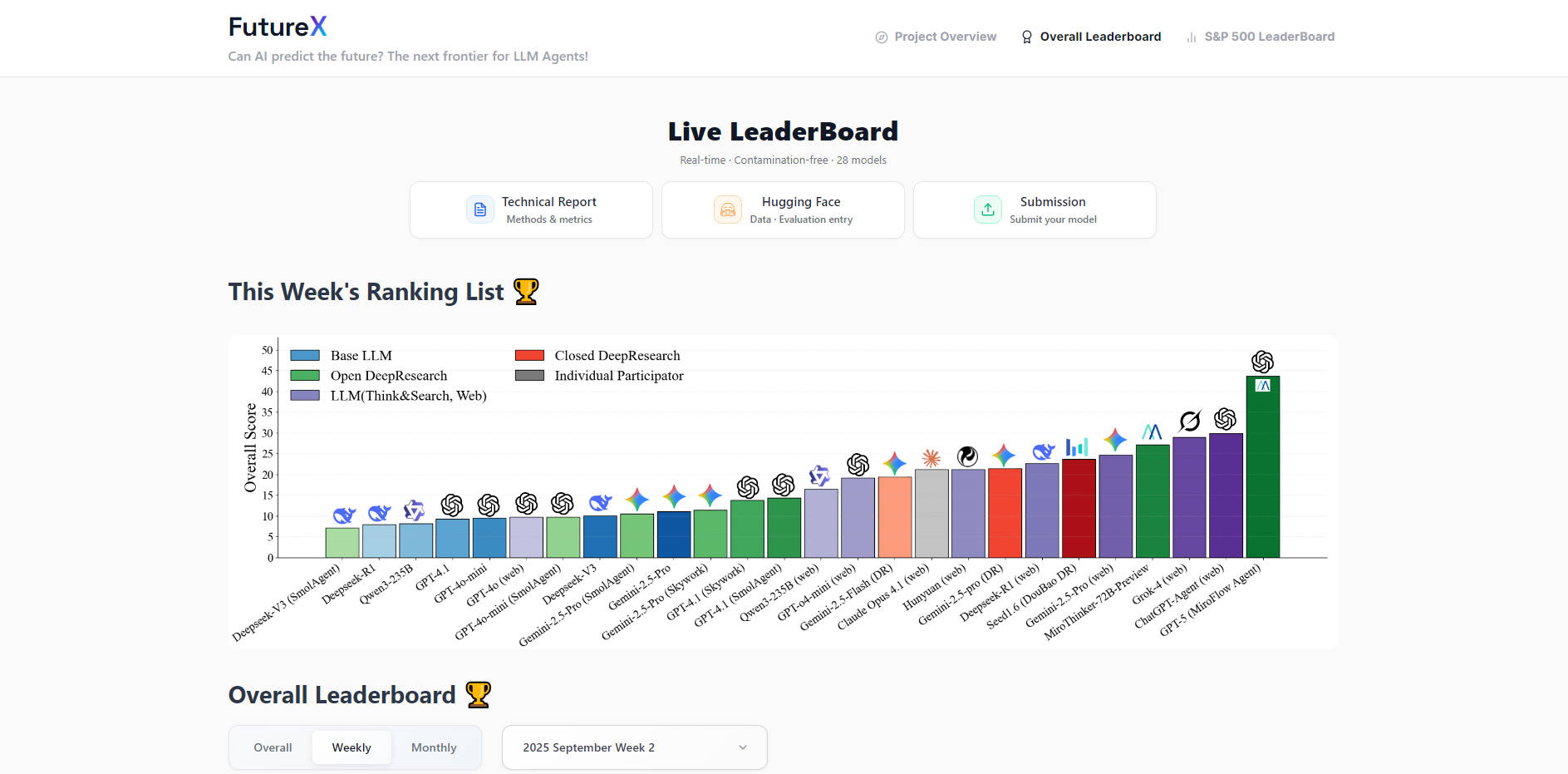Click the tallest green GPT-5 MiroFlow bar
The height and width of the screenshot is (774, 1568).
click(x=1262, y=474)
